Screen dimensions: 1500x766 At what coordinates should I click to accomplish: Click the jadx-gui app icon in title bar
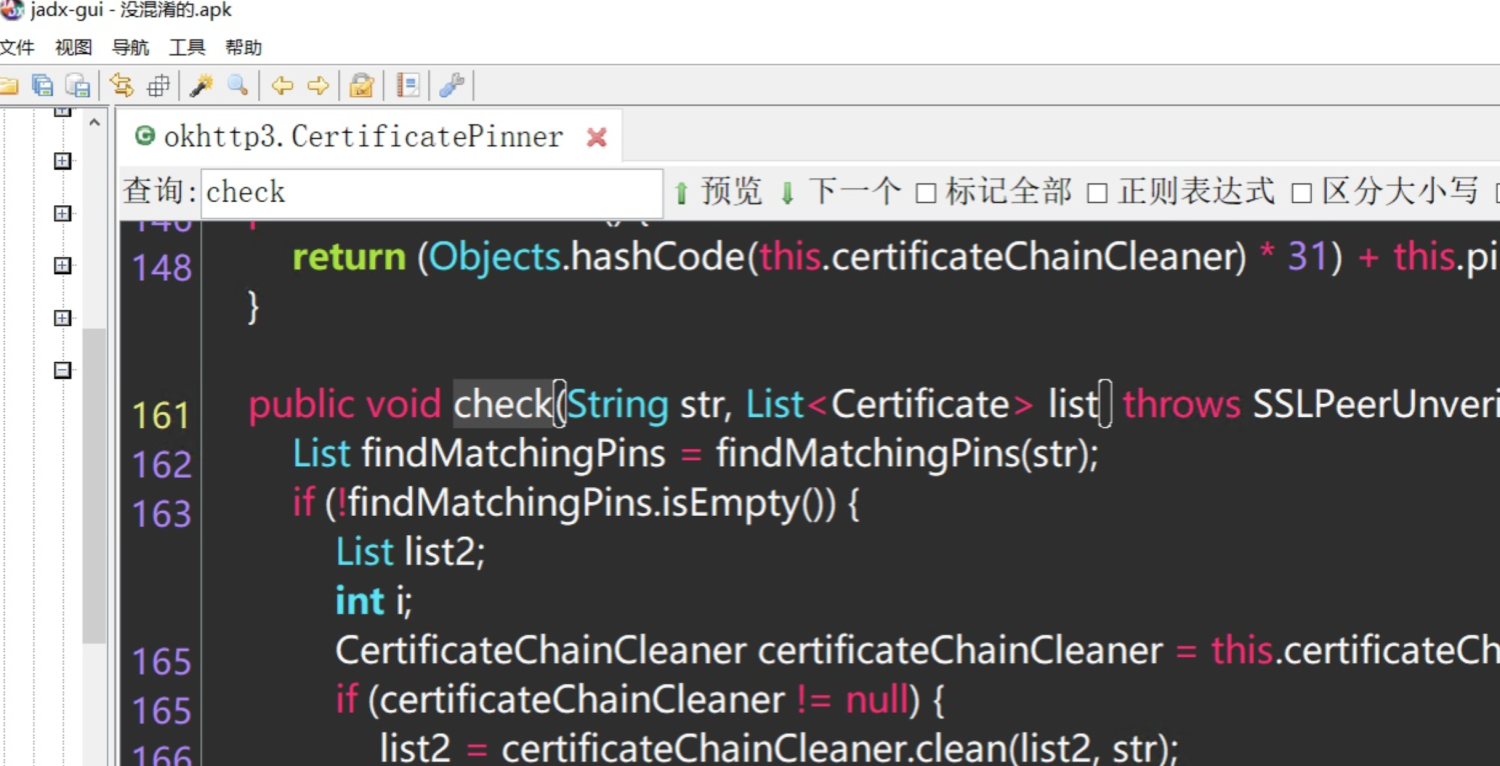(x=11, y=11)
